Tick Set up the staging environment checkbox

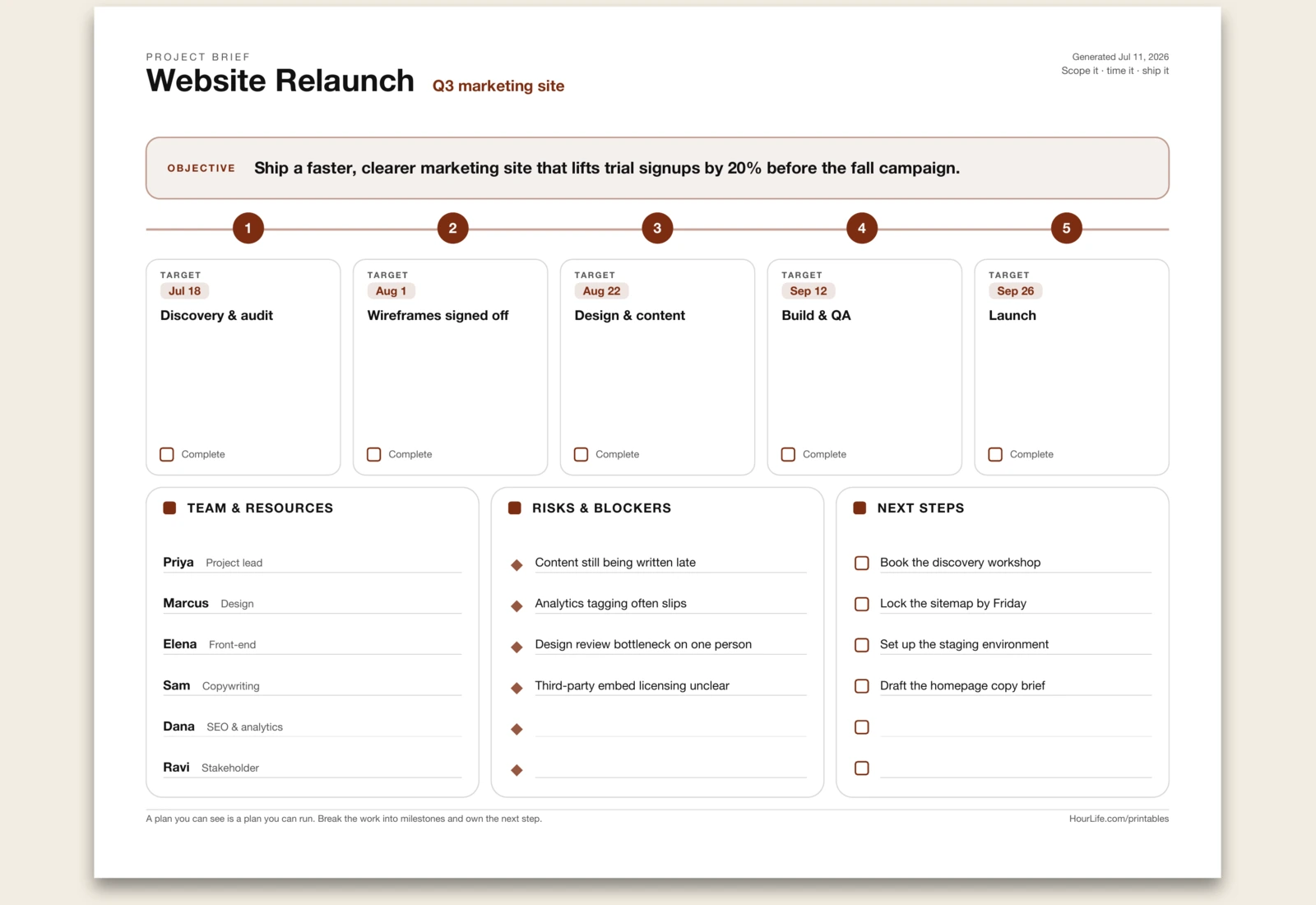click(x=862, y=645)
